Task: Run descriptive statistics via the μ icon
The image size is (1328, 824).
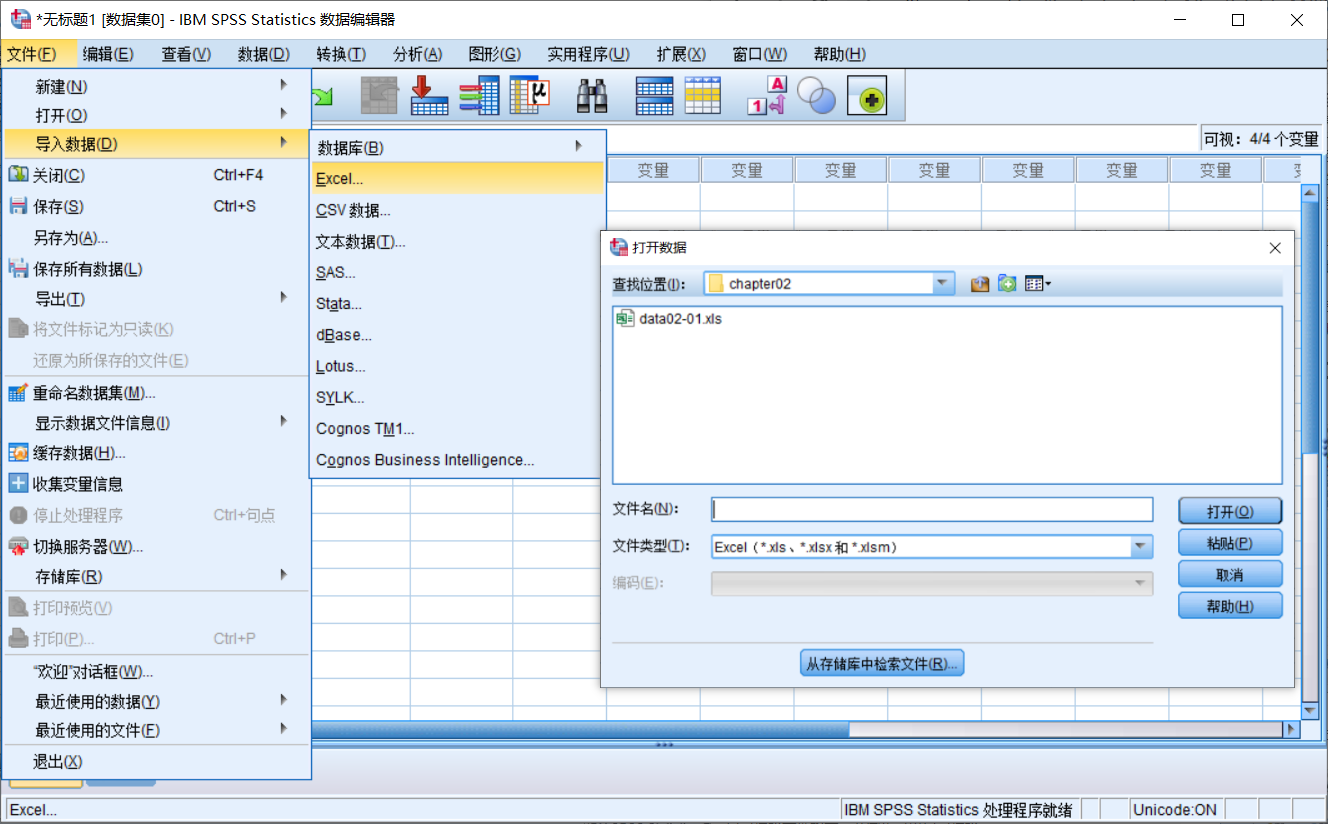Action: [x=530, y=96]
